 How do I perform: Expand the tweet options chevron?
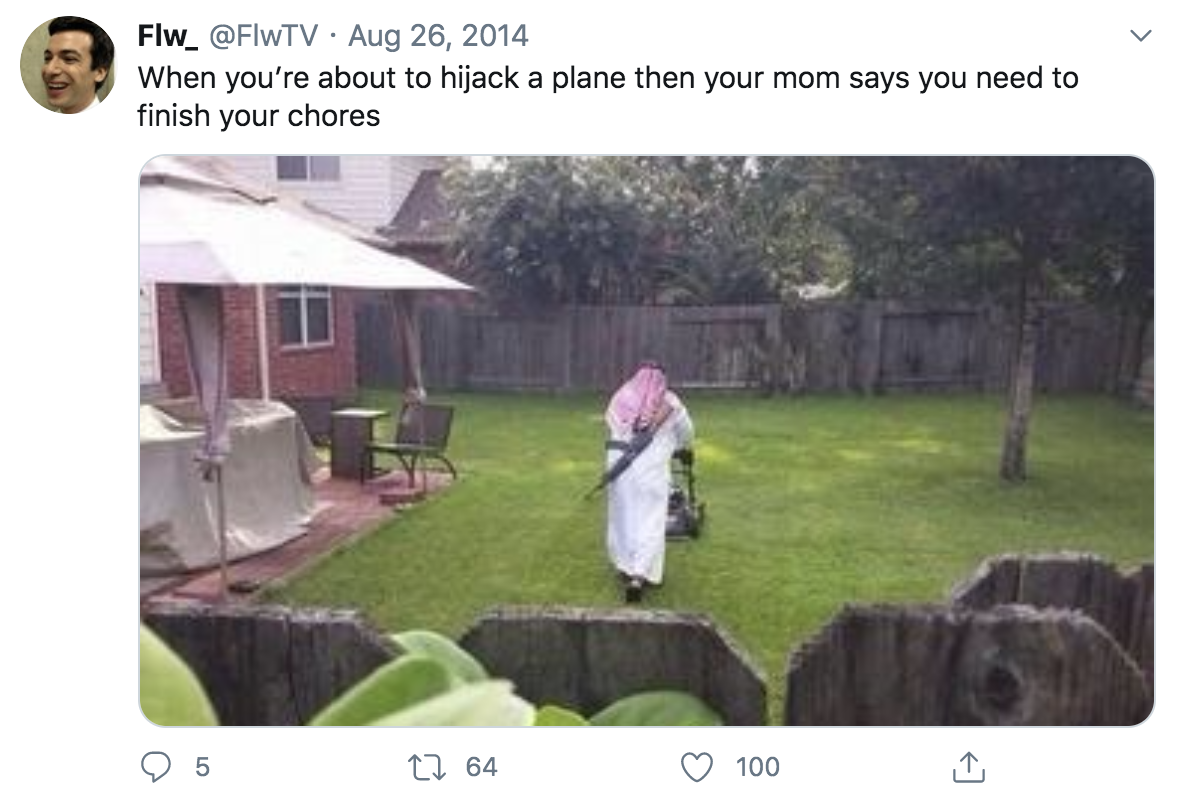[1141, 35]
